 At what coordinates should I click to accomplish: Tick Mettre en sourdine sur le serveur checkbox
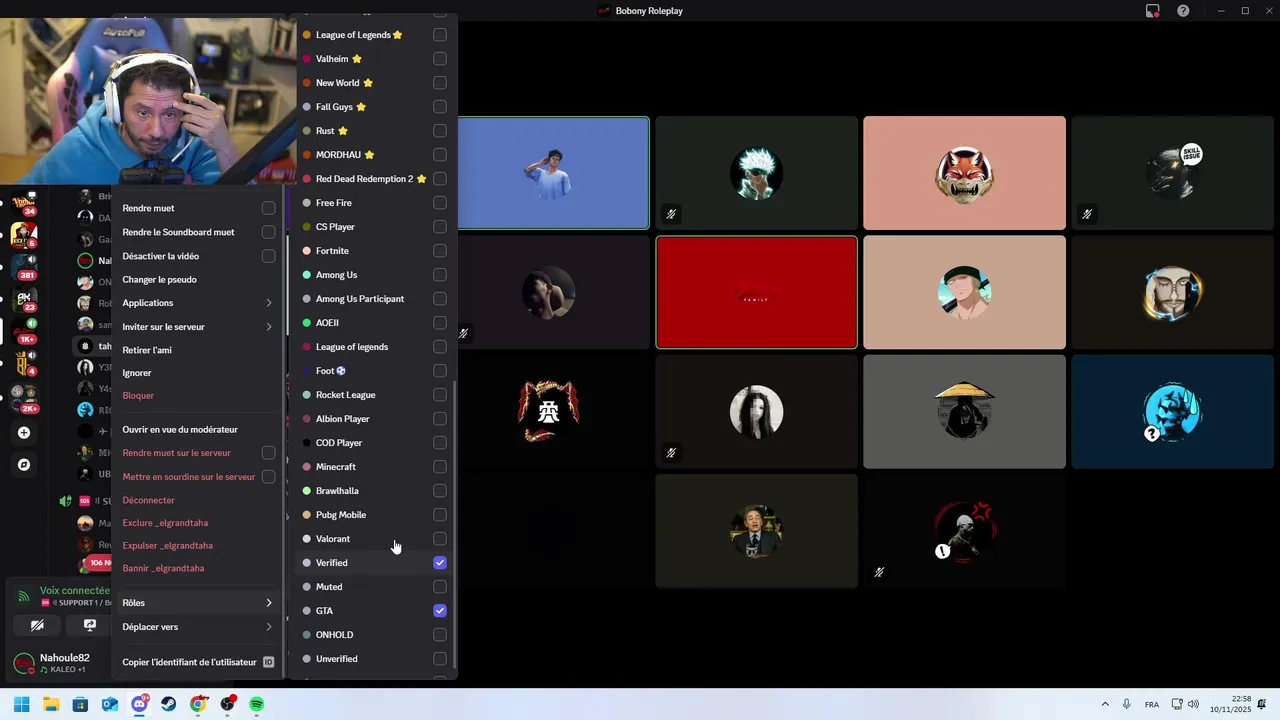click(268, 477)
